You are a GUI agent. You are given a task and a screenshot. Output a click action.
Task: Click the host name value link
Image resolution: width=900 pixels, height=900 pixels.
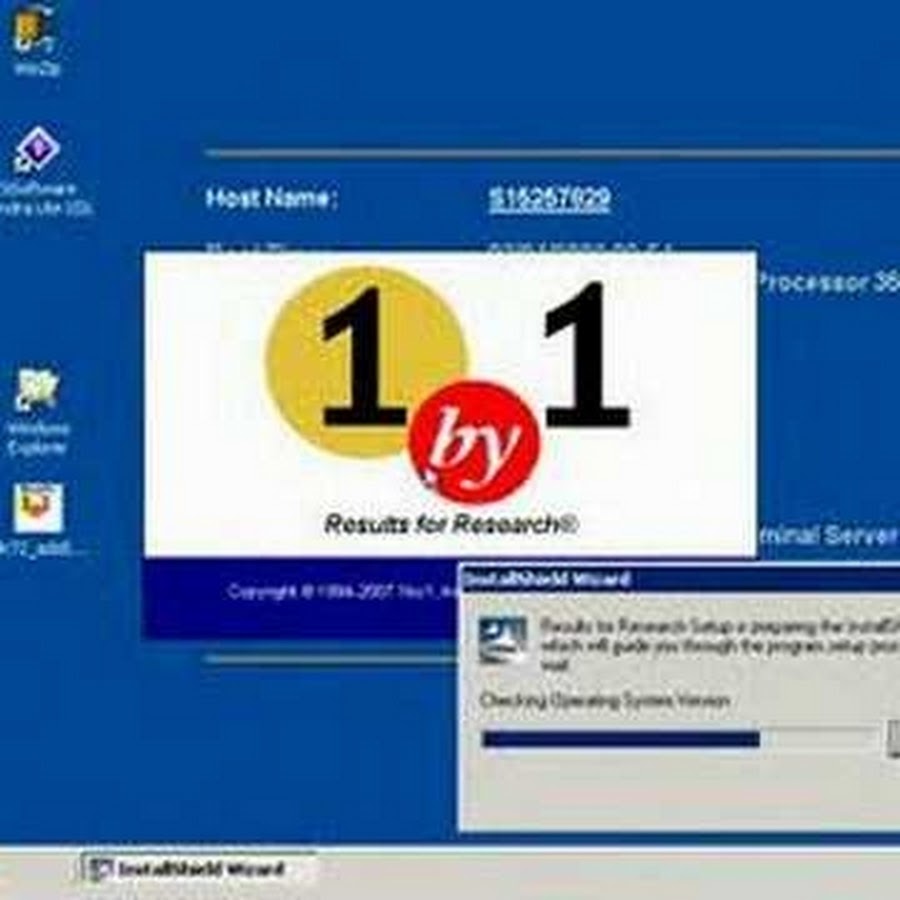[549, 199]
